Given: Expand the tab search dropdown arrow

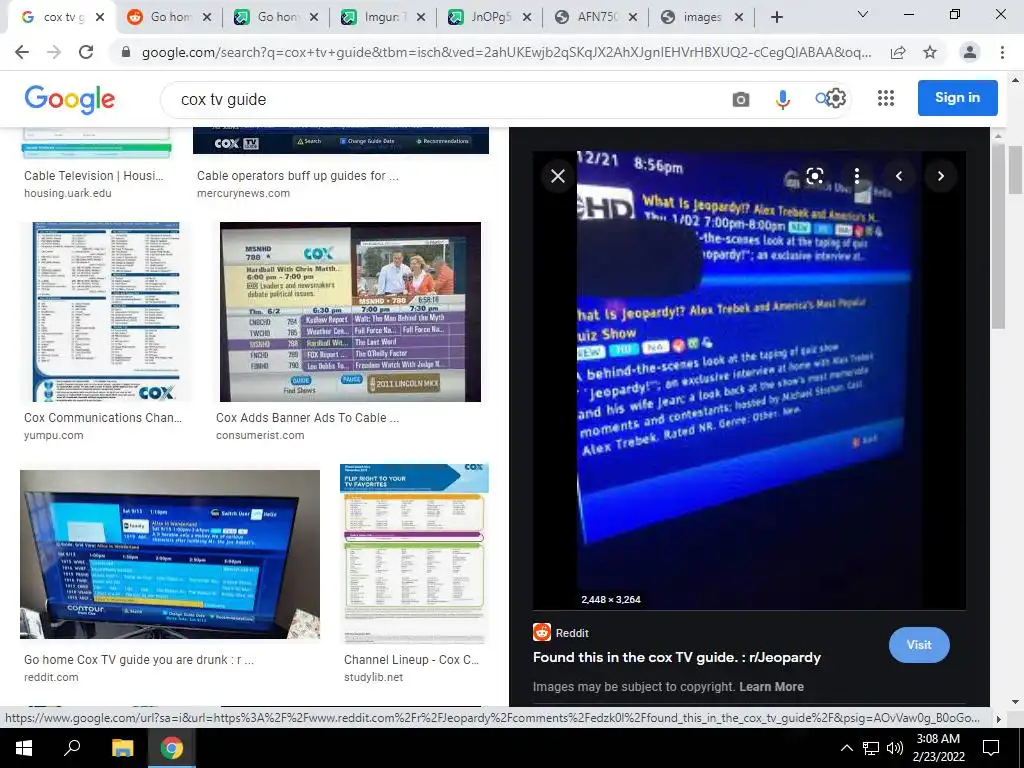Looking at the screenshot, I should 863,14.
